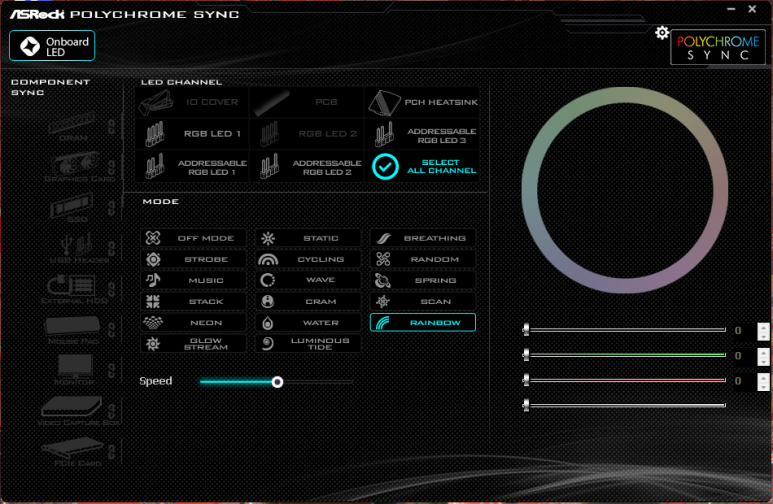773x504 pixels.
Task: Open the settings gear icon
Action: point(662,33)
